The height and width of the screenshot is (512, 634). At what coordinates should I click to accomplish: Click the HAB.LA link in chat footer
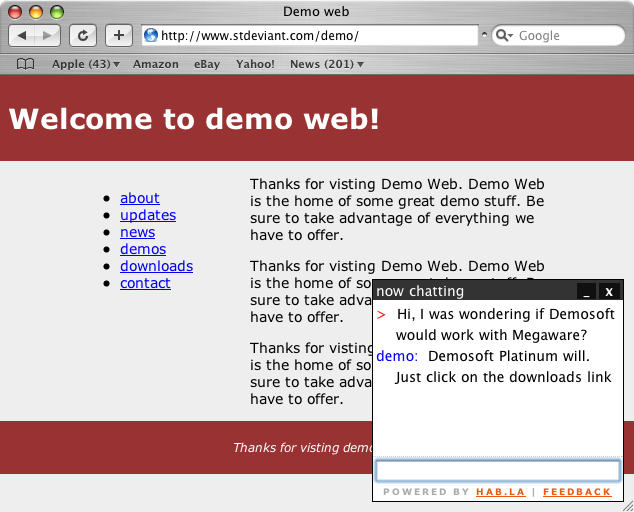coord(500,492)
